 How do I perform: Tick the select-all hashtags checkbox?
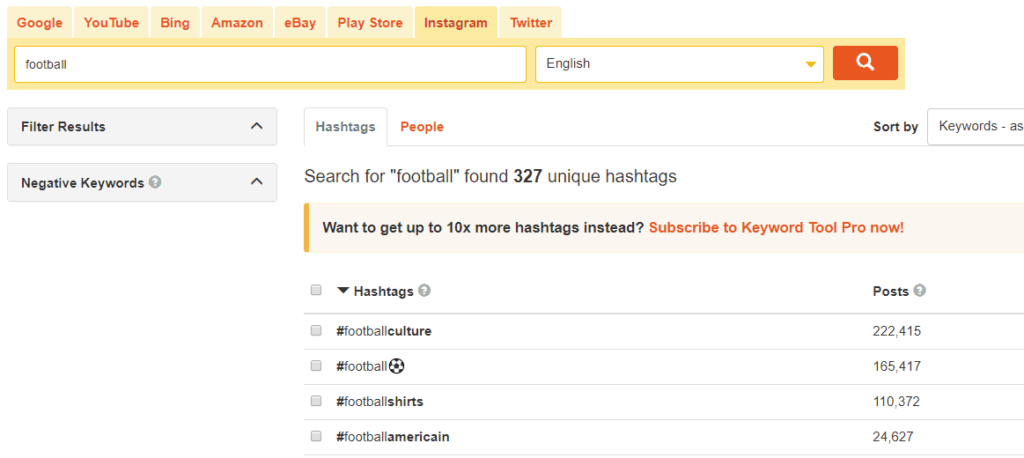click(x=316, y=290)
